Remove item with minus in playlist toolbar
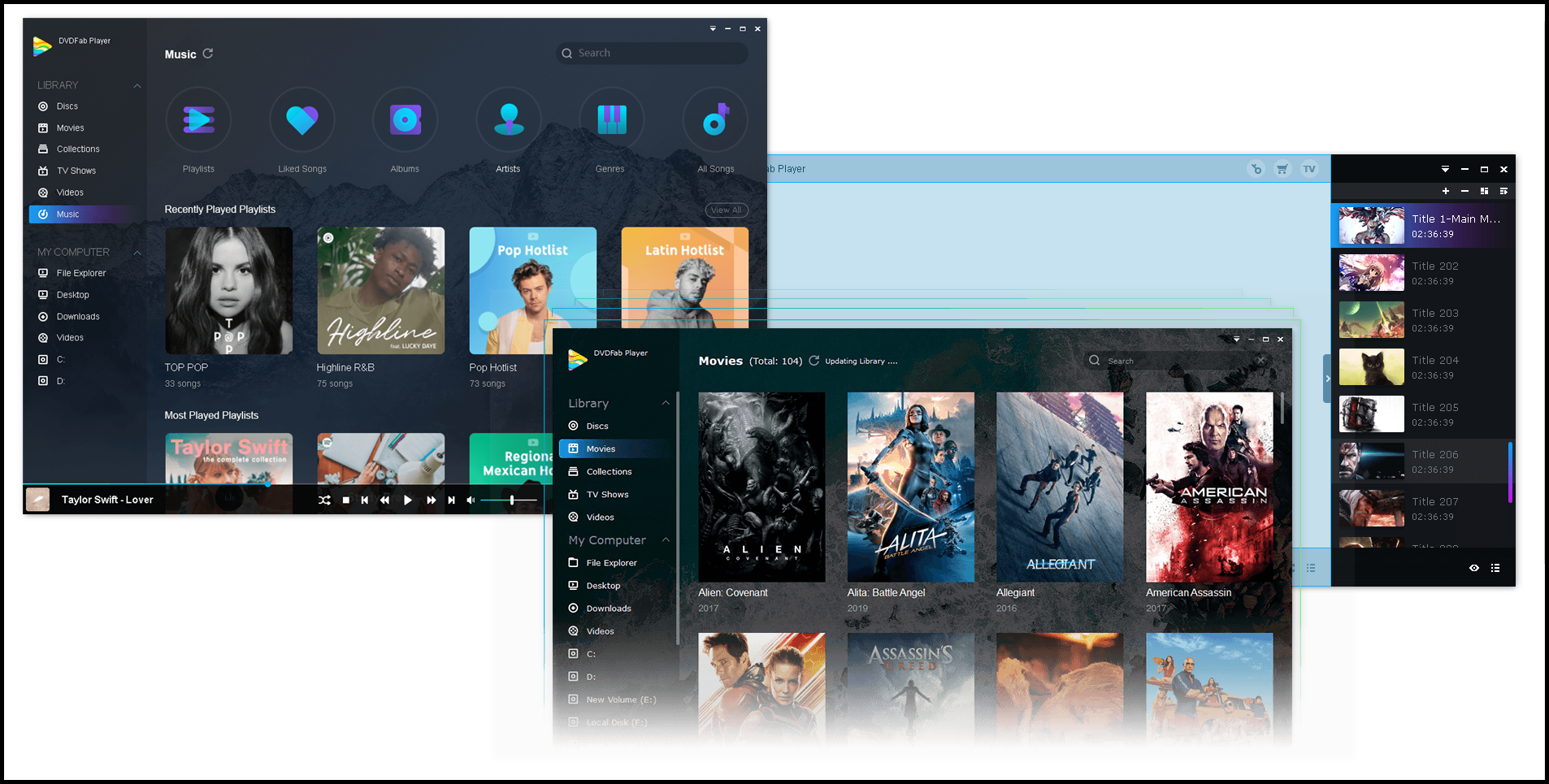 pos(1464,191)
